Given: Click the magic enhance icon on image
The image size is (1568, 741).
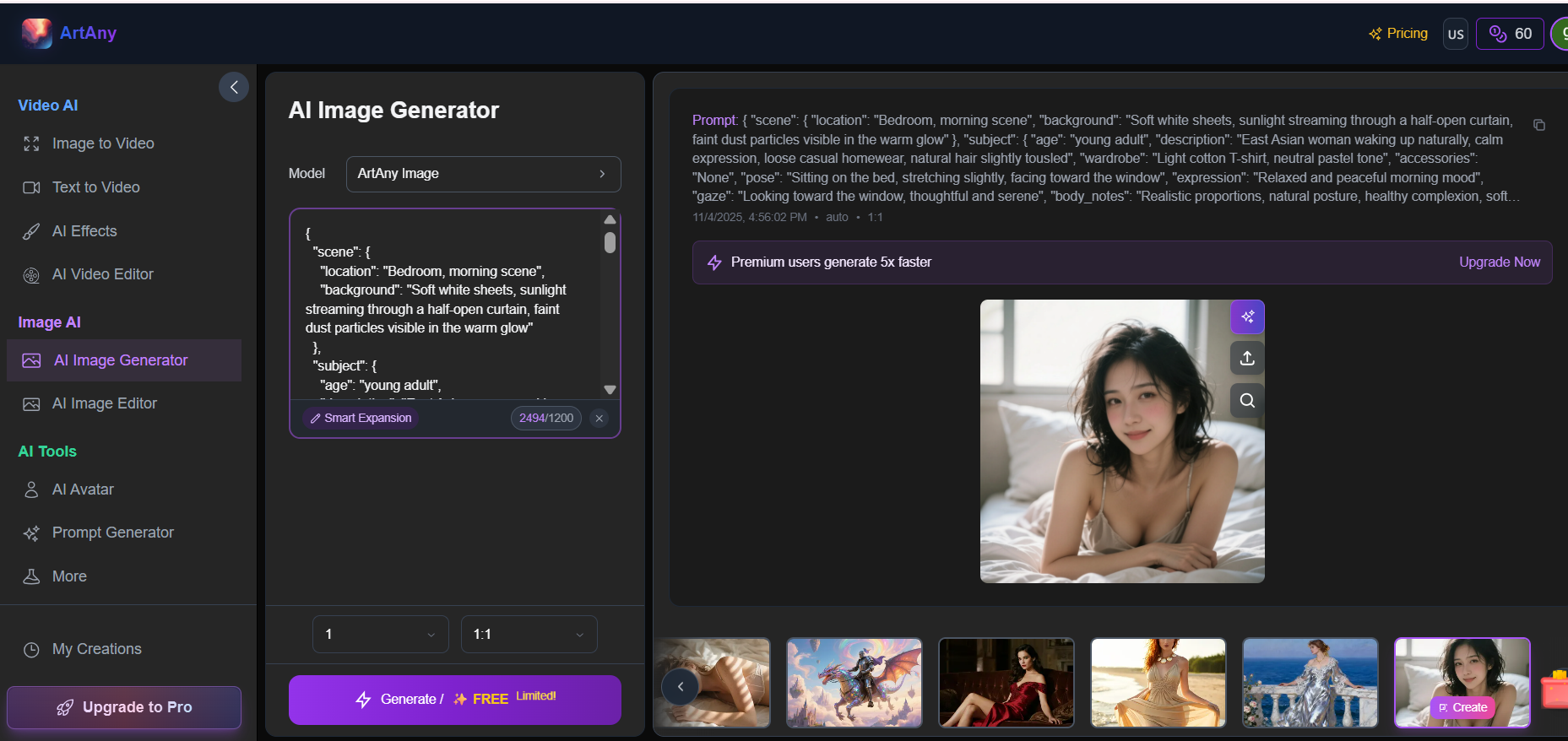Looking at the screenshot, I should (x=1247, y=316).
